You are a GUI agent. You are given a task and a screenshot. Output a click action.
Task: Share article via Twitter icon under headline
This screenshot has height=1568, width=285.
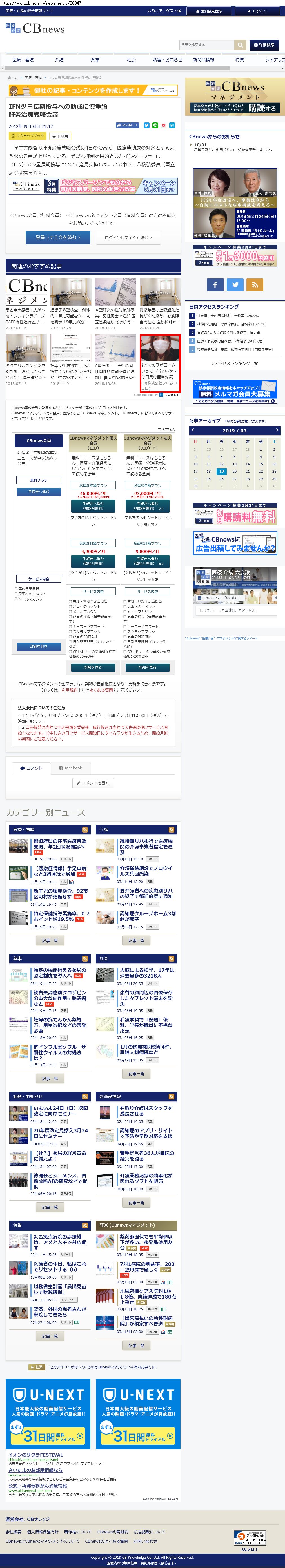click(146, 125)
